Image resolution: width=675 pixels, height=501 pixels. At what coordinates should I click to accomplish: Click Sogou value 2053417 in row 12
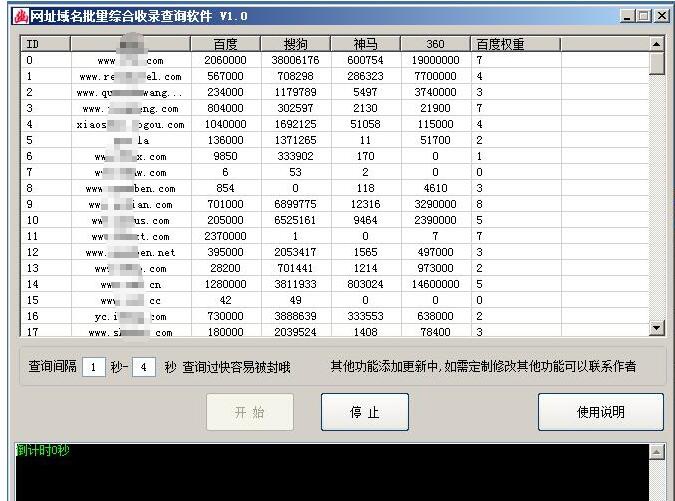click(x=295, y=252)
